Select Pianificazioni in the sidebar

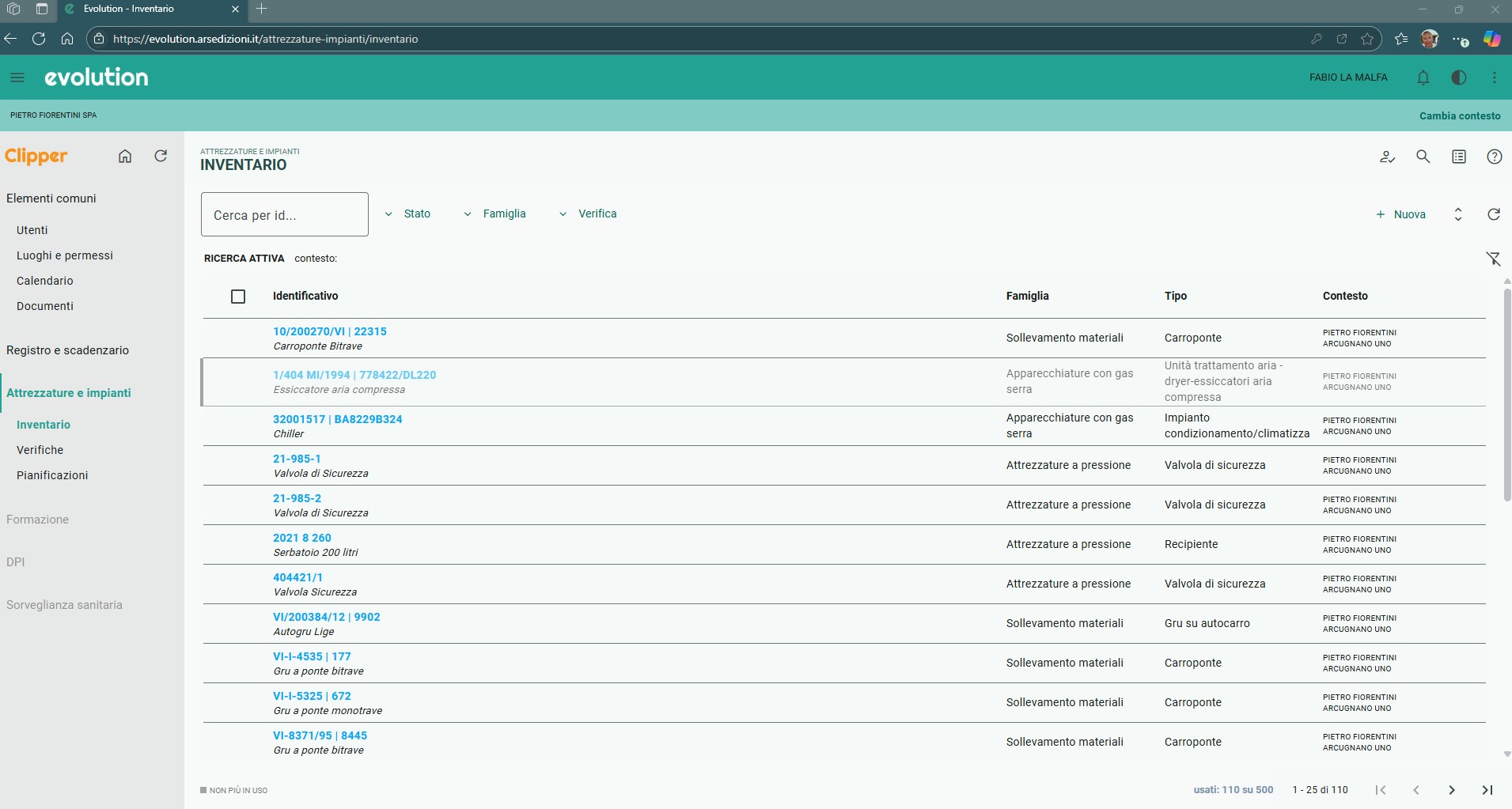(x=52, y=475)
